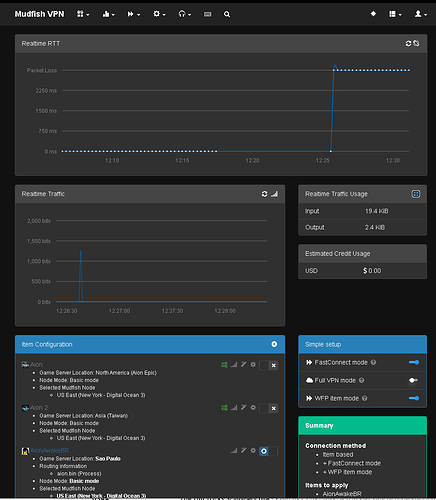Toggle WFP item mode switch
Image resolution: width=436 pixels, height=500 pixels.
coord(414,398)
